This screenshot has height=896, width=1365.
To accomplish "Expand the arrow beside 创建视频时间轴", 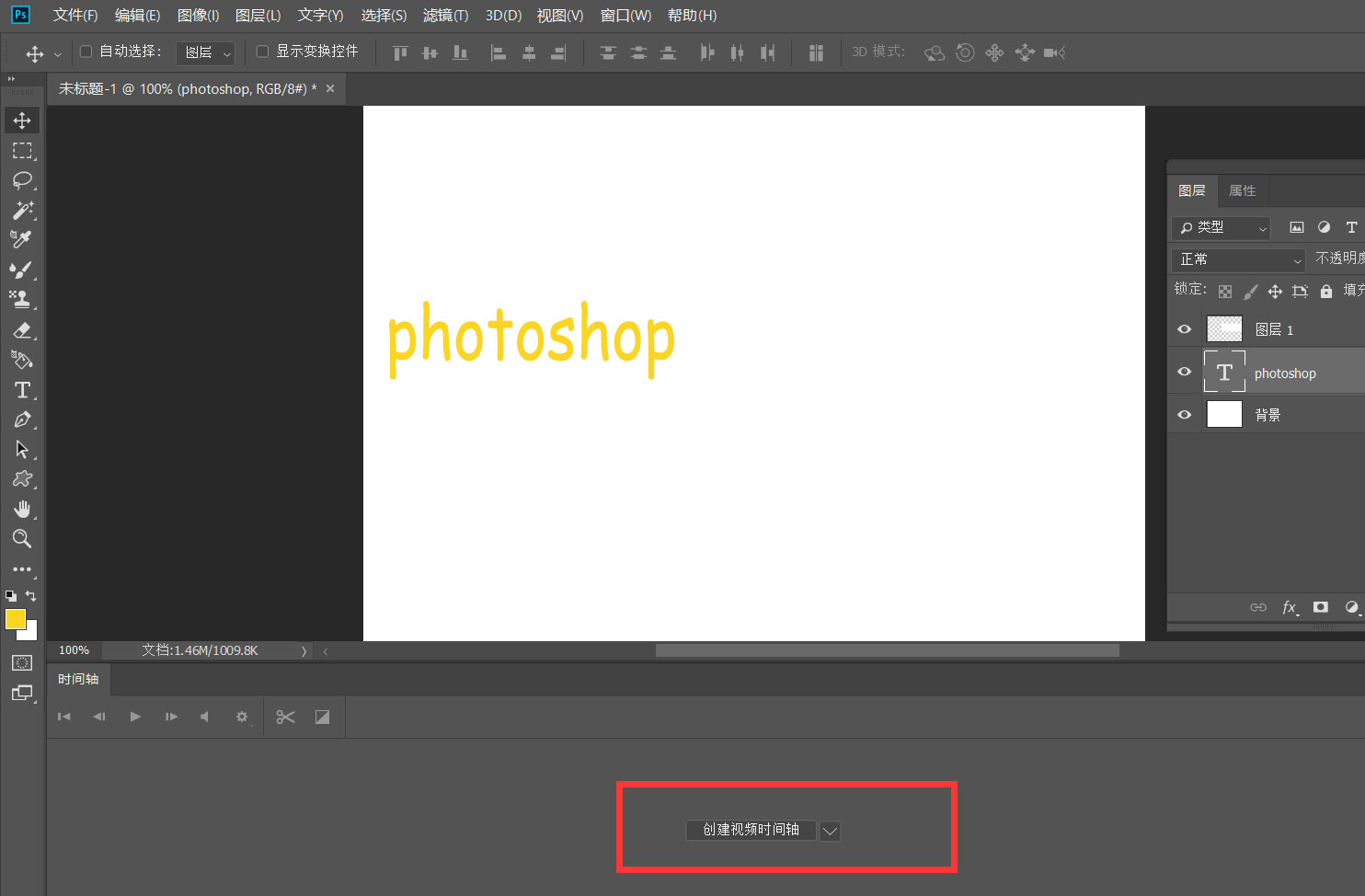I will point(830,831).
